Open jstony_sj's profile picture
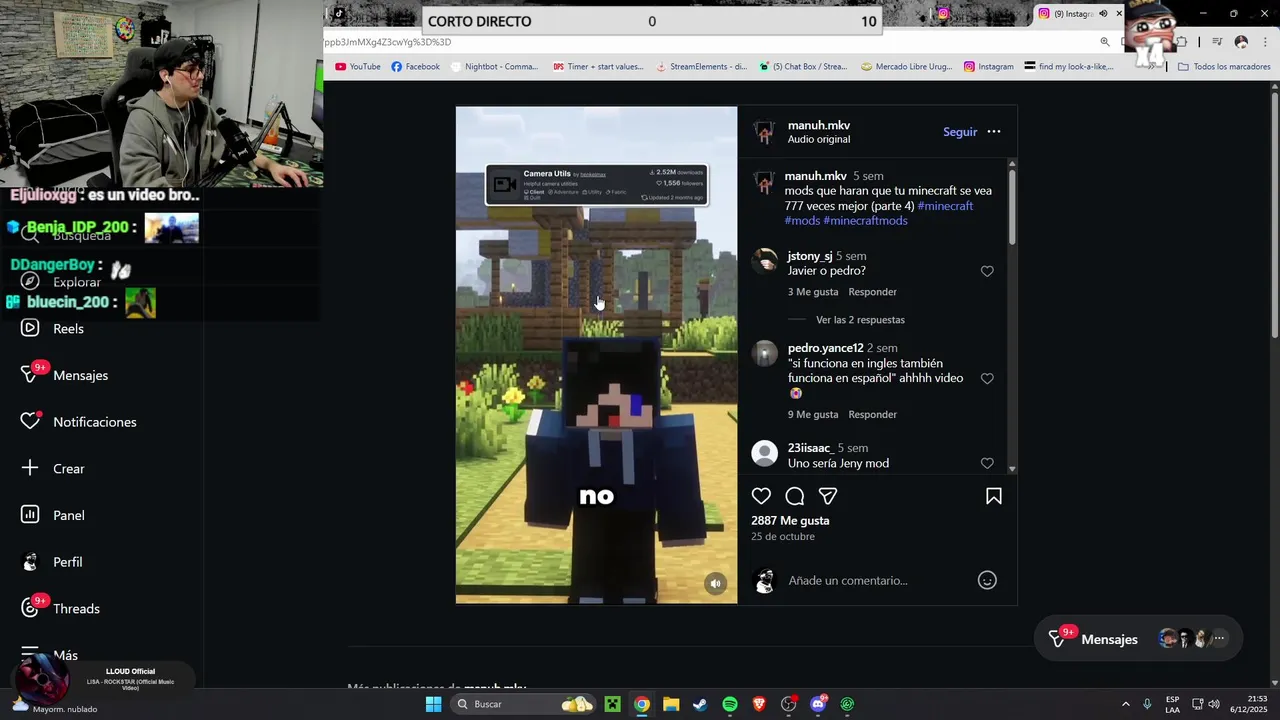1280x720 pixels. (x=765, y=260)
